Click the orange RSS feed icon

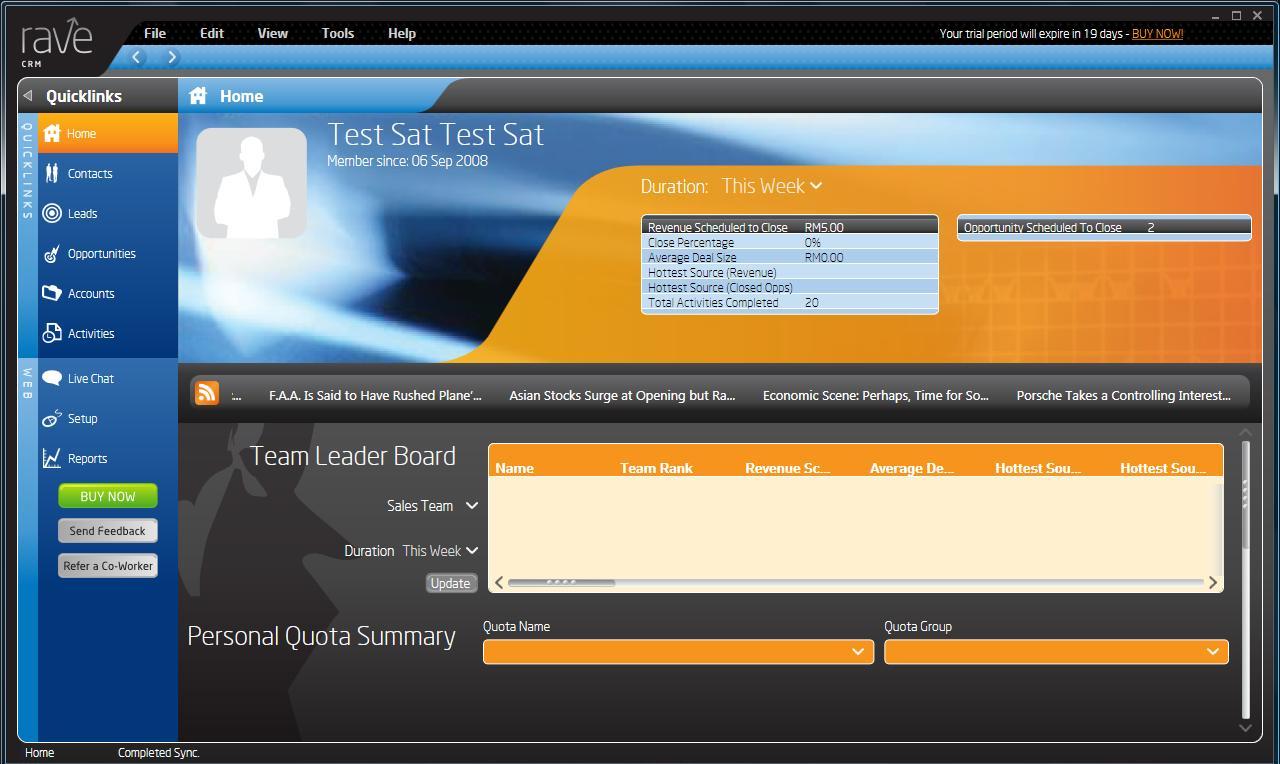pyautogui.click(x=207, y=393)
